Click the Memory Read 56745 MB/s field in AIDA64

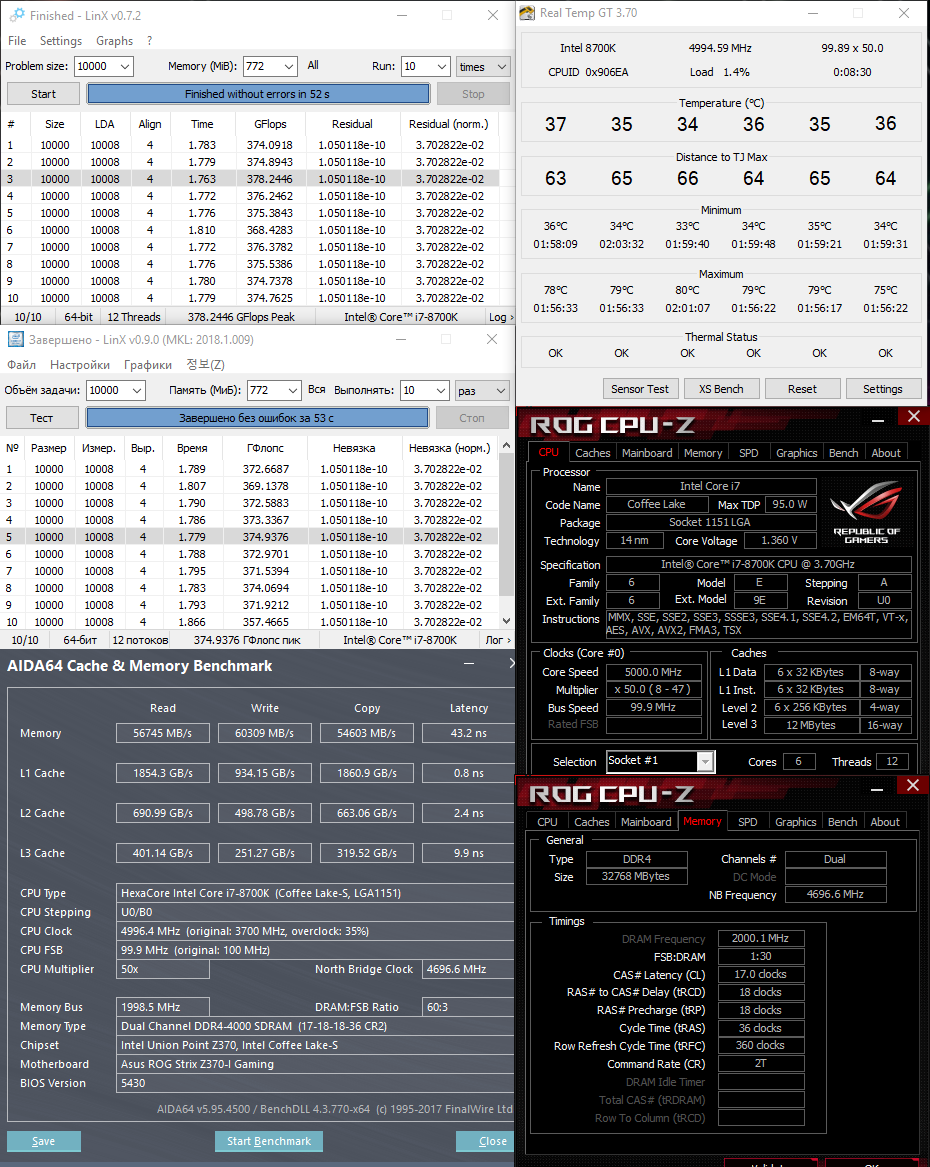click(x=162, y=733)
